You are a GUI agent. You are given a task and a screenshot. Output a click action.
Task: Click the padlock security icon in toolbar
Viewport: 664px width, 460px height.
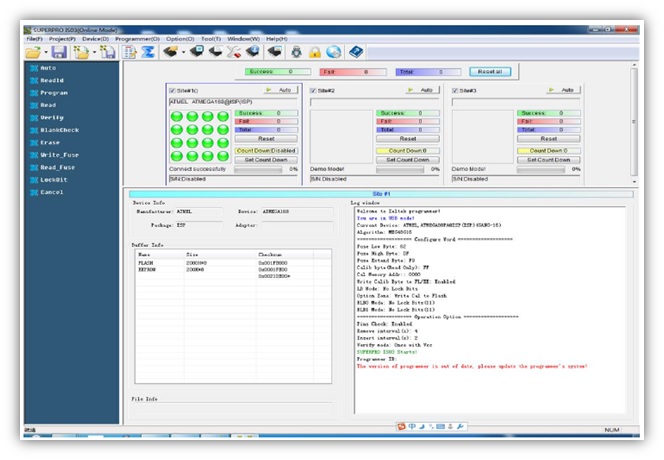[x=313, y=52]
